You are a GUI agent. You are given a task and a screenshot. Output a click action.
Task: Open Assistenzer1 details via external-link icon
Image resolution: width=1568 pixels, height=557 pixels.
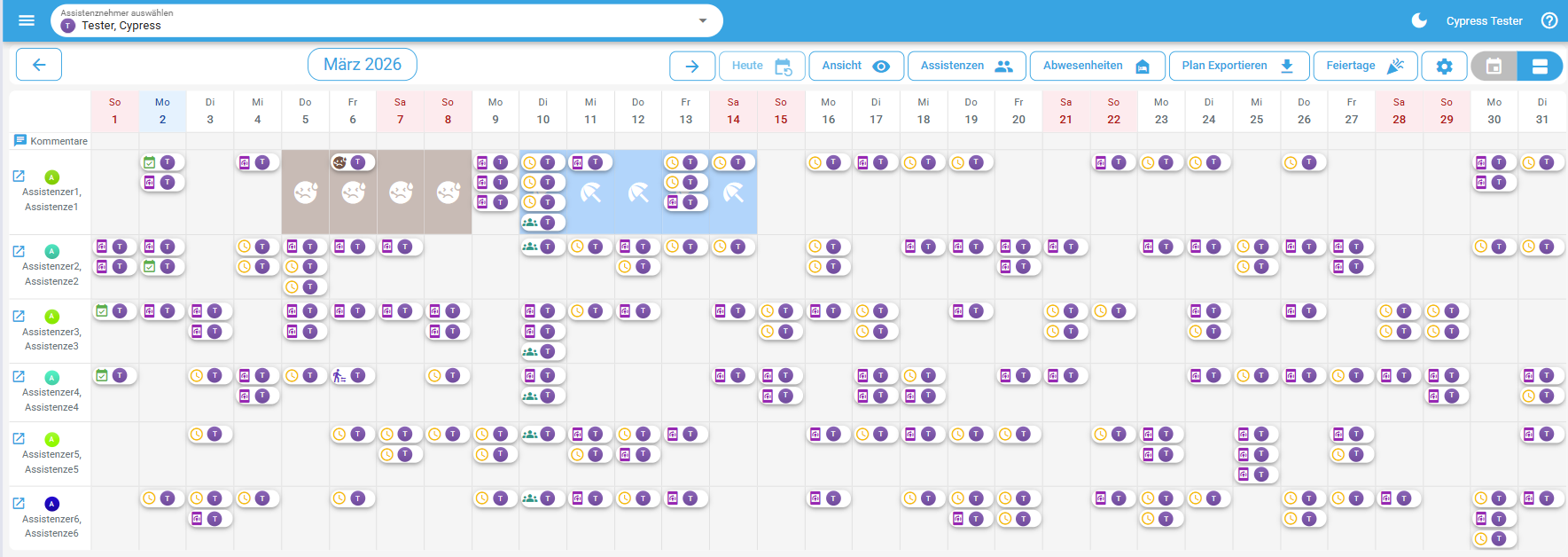(19, 177)
